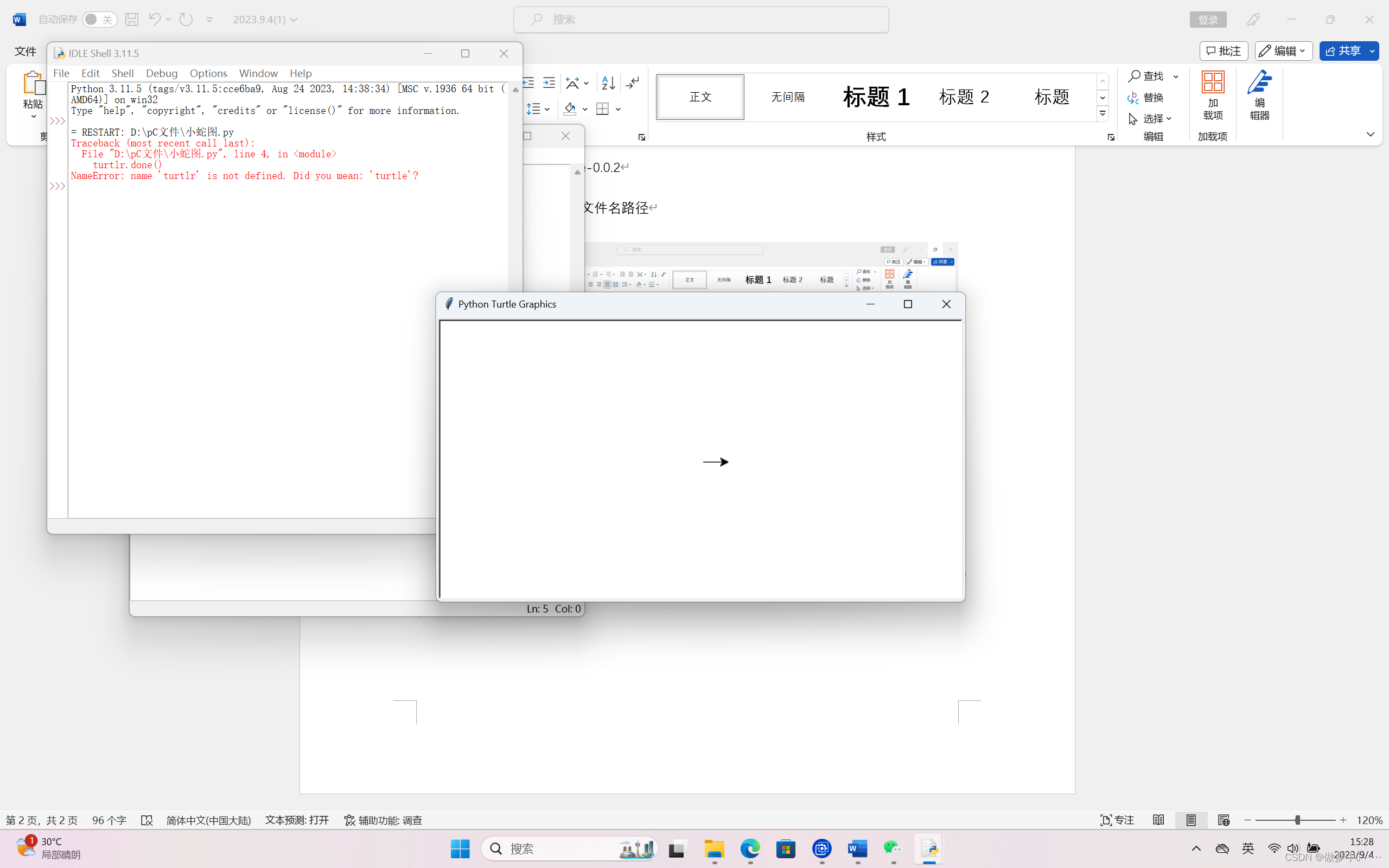Open the Add-ins (加载项) icon
The height and width of the screenshot is (868, 1389).
(x=1212, y=95)
